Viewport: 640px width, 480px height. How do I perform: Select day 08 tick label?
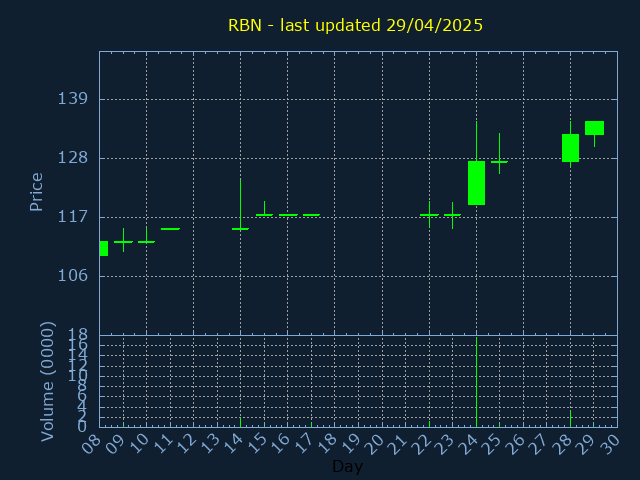tap(91, 444)
